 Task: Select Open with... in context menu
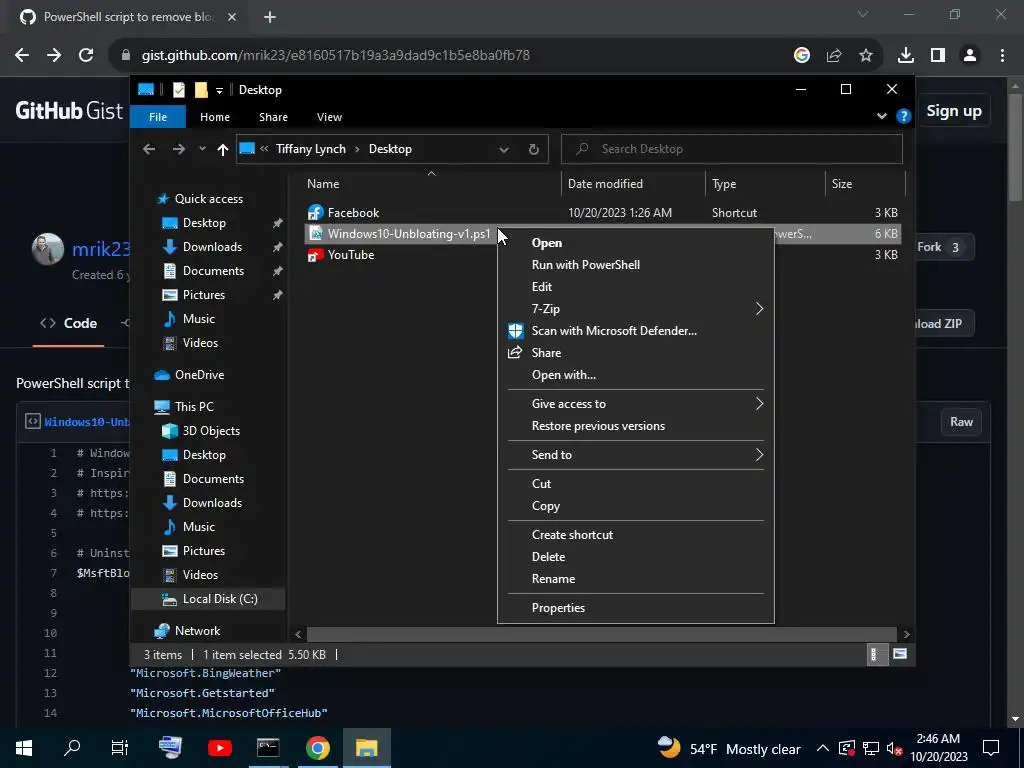564,375
